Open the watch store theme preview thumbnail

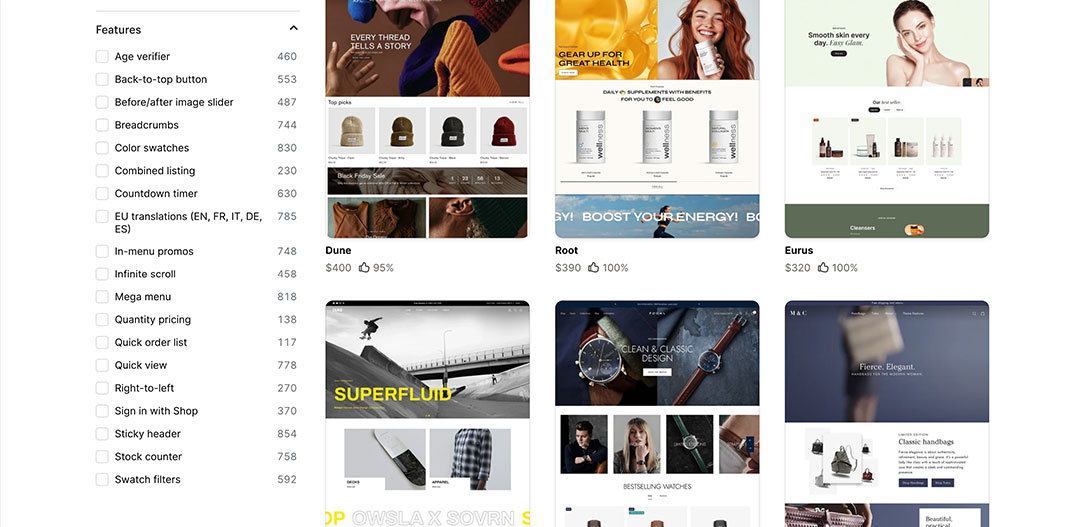point(657,413)
